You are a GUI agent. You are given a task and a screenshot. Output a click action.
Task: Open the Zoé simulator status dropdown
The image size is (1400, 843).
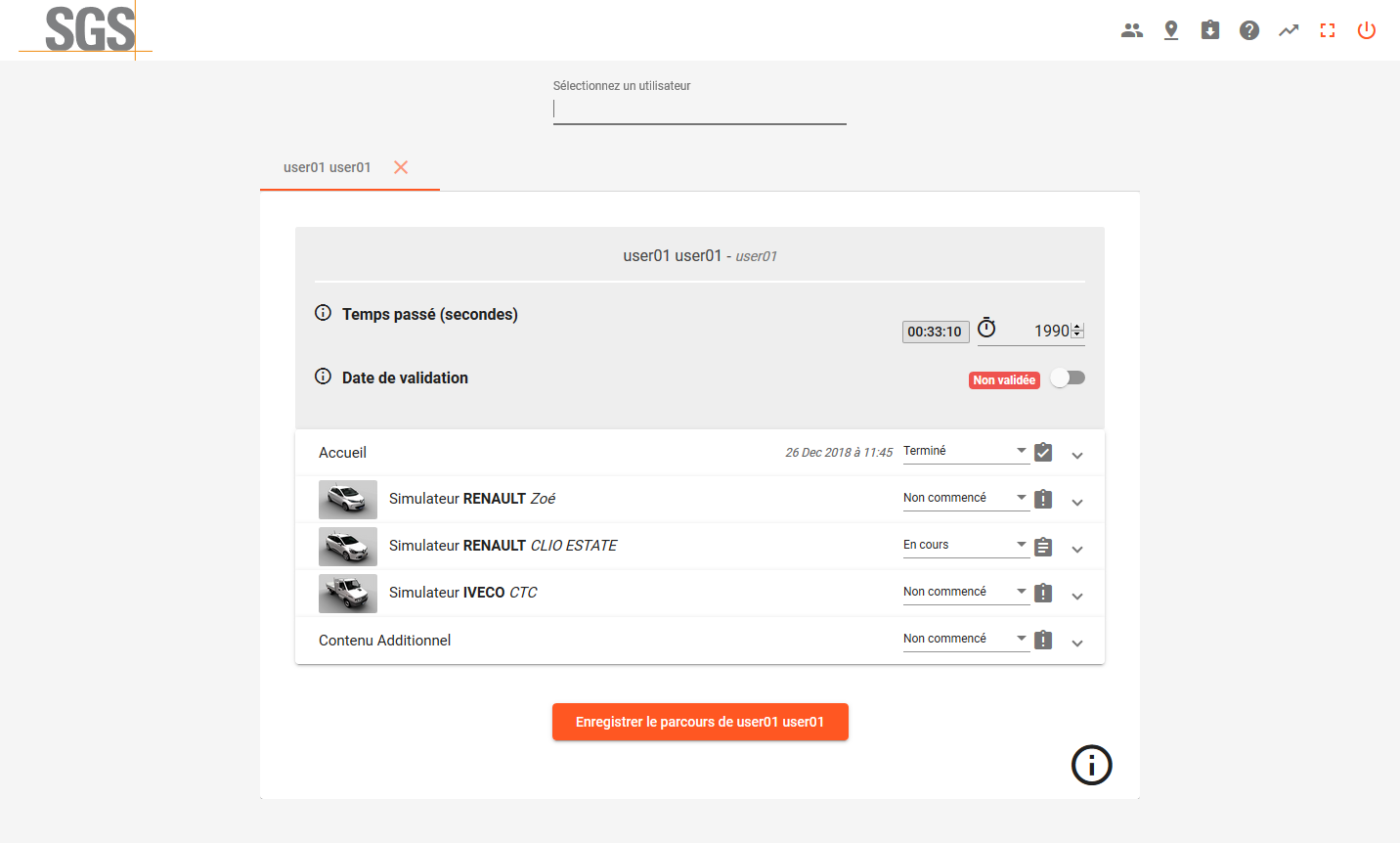click(x=966, y=498)
